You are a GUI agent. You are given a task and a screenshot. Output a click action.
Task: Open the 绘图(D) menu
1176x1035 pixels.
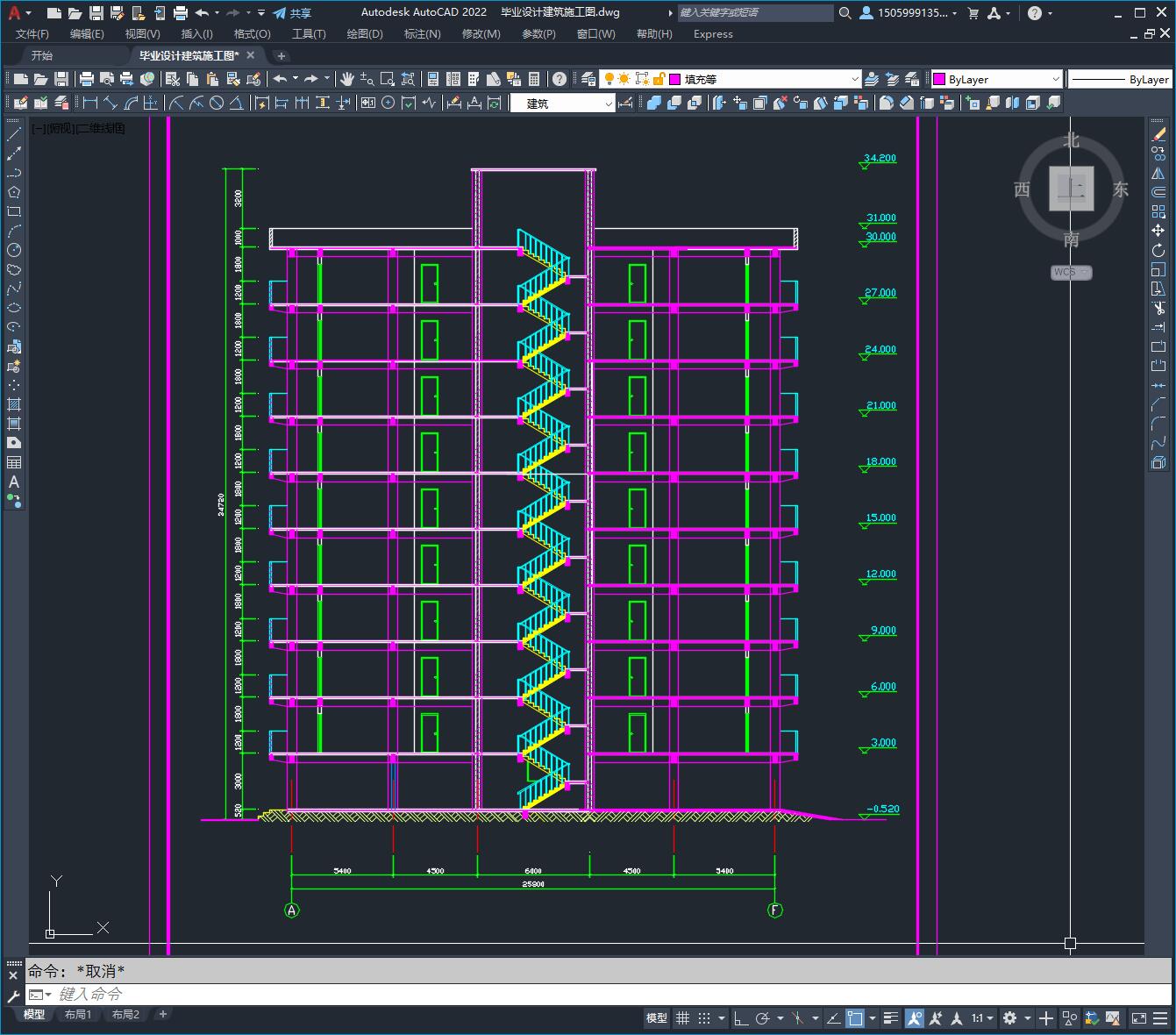point(365,34)
